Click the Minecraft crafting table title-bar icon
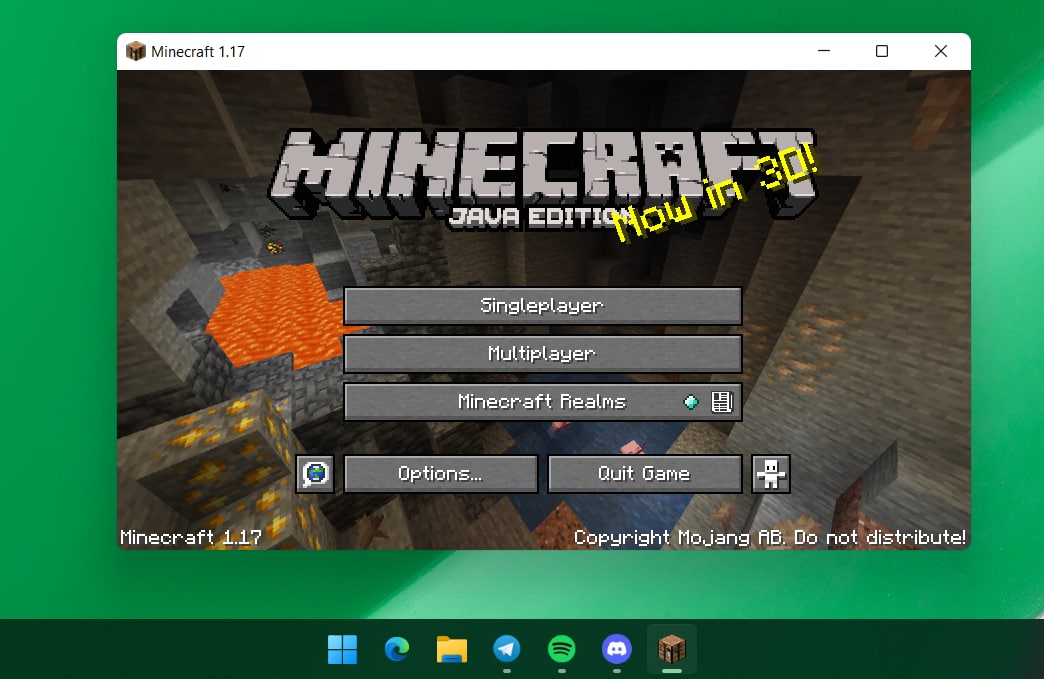Image resolution: width=1044 pixels, height=679 pixels. coord(136,51)
